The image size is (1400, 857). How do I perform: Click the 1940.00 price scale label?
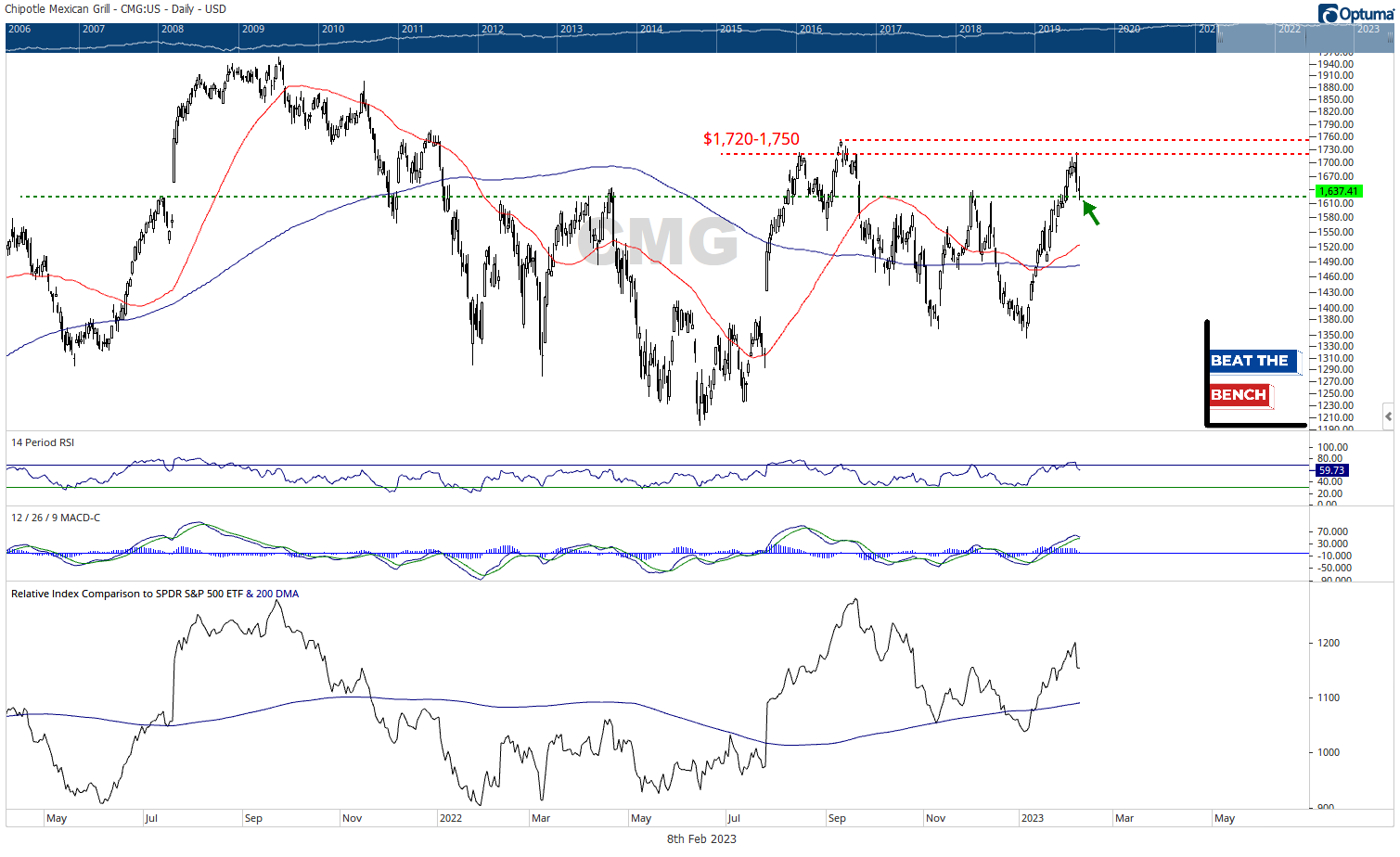click(x=1337, y=64)
